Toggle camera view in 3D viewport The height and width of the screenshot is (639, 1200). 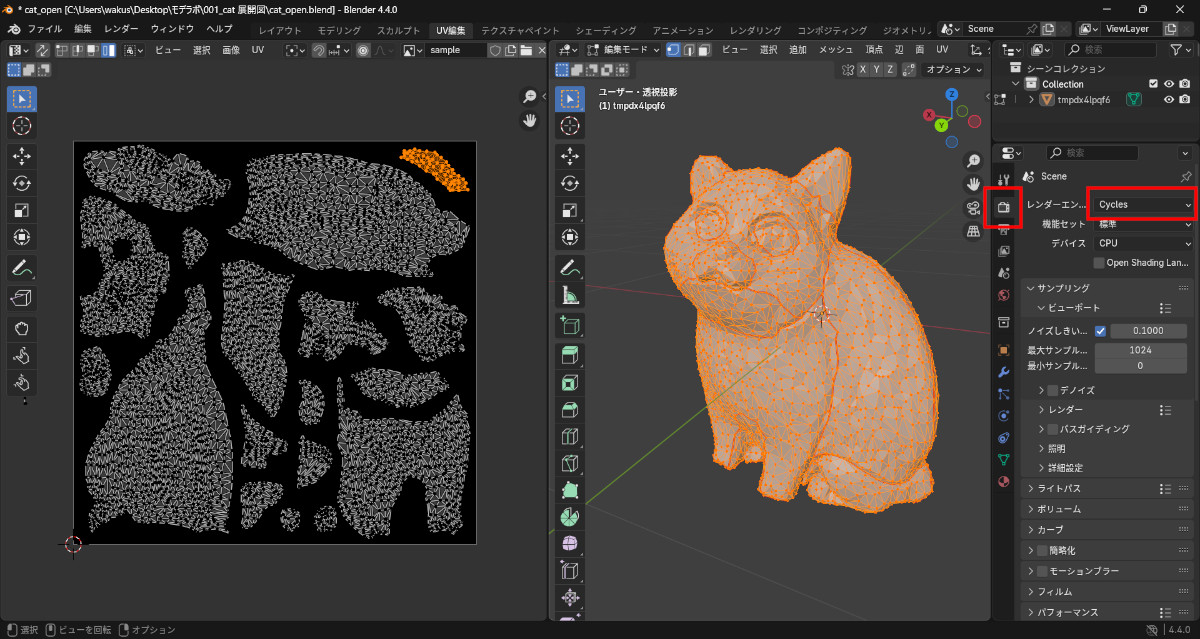[972, 208]
